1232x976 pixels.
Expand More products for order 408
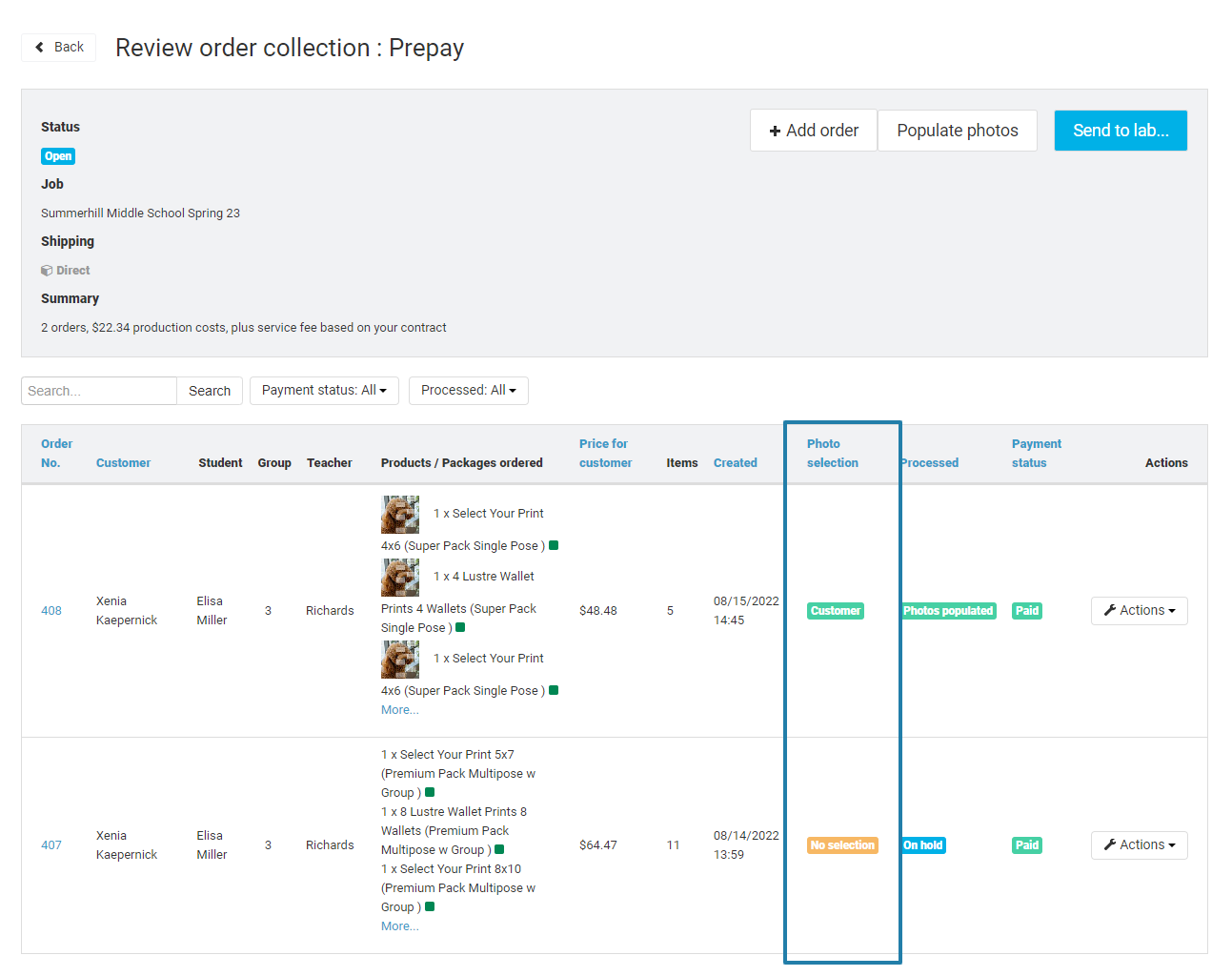click(399, 710)
